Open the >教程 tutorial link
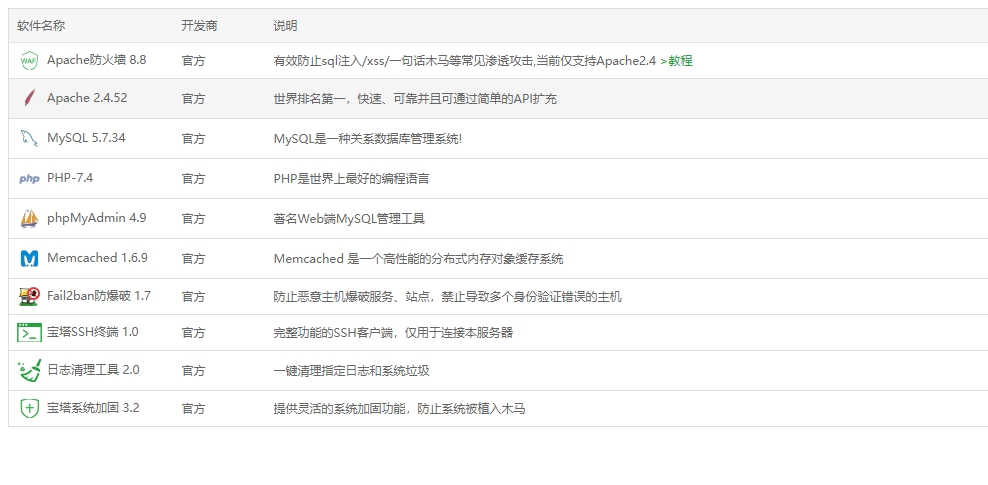 coord(677,60)
